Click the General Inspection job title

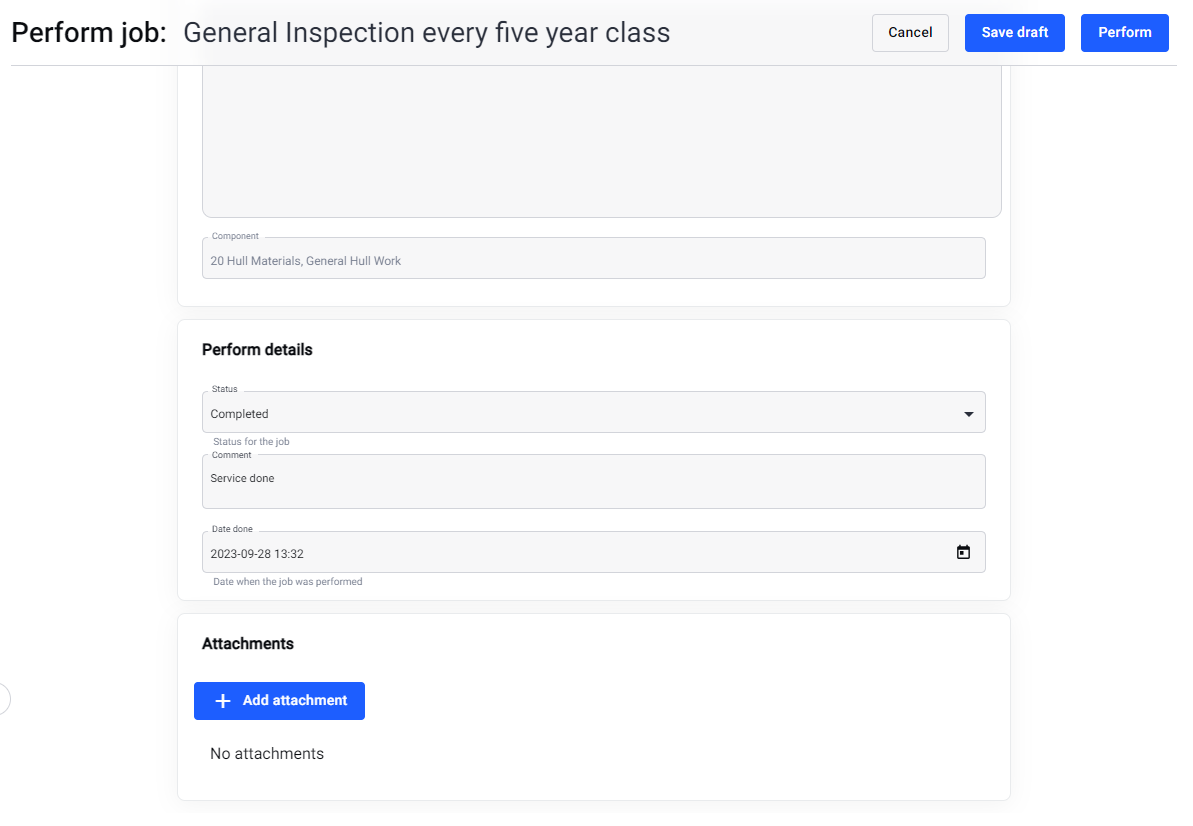coord(427,33)
